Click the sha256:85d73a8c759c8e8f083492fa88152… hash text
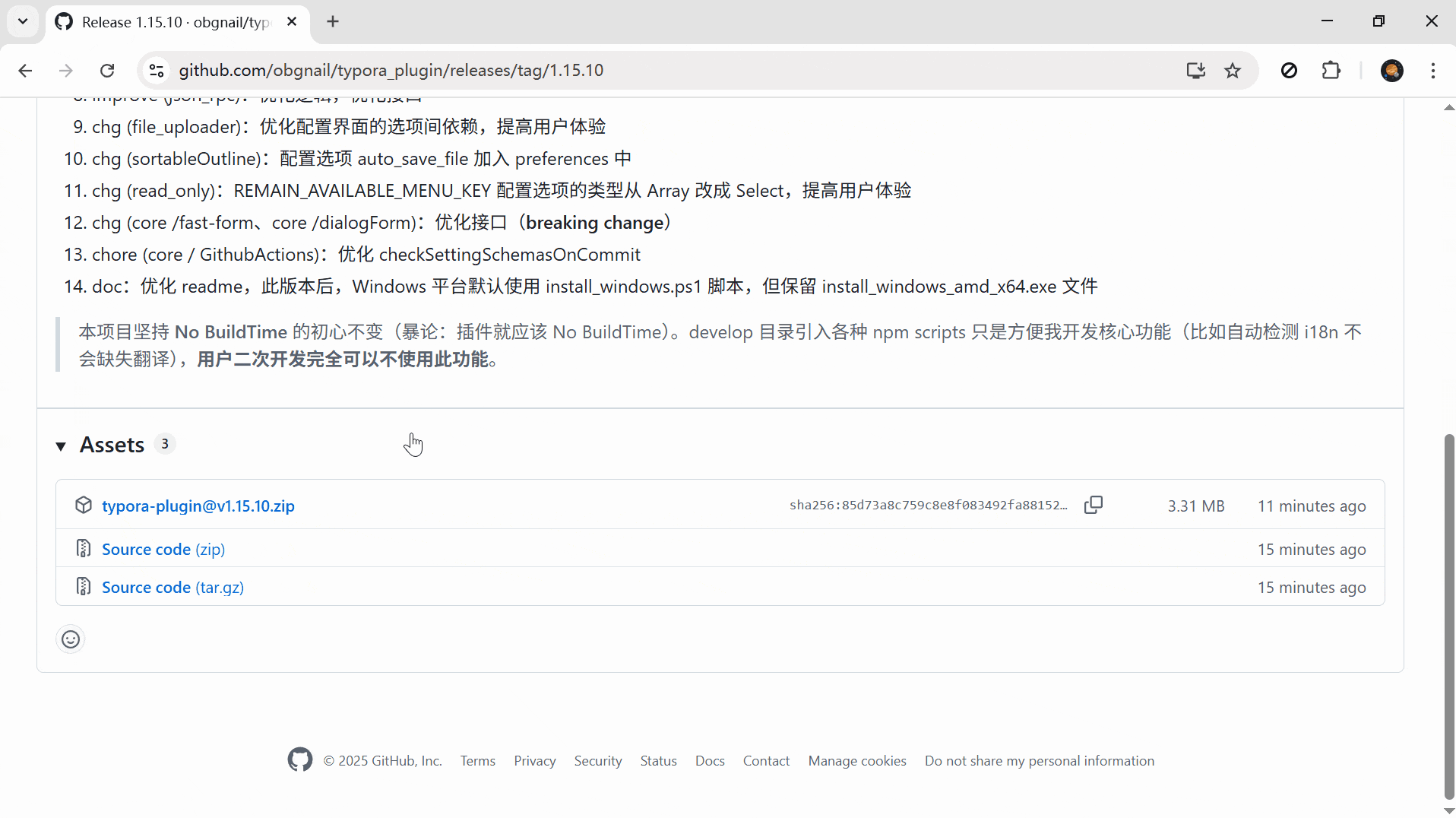 click(929, 505)
